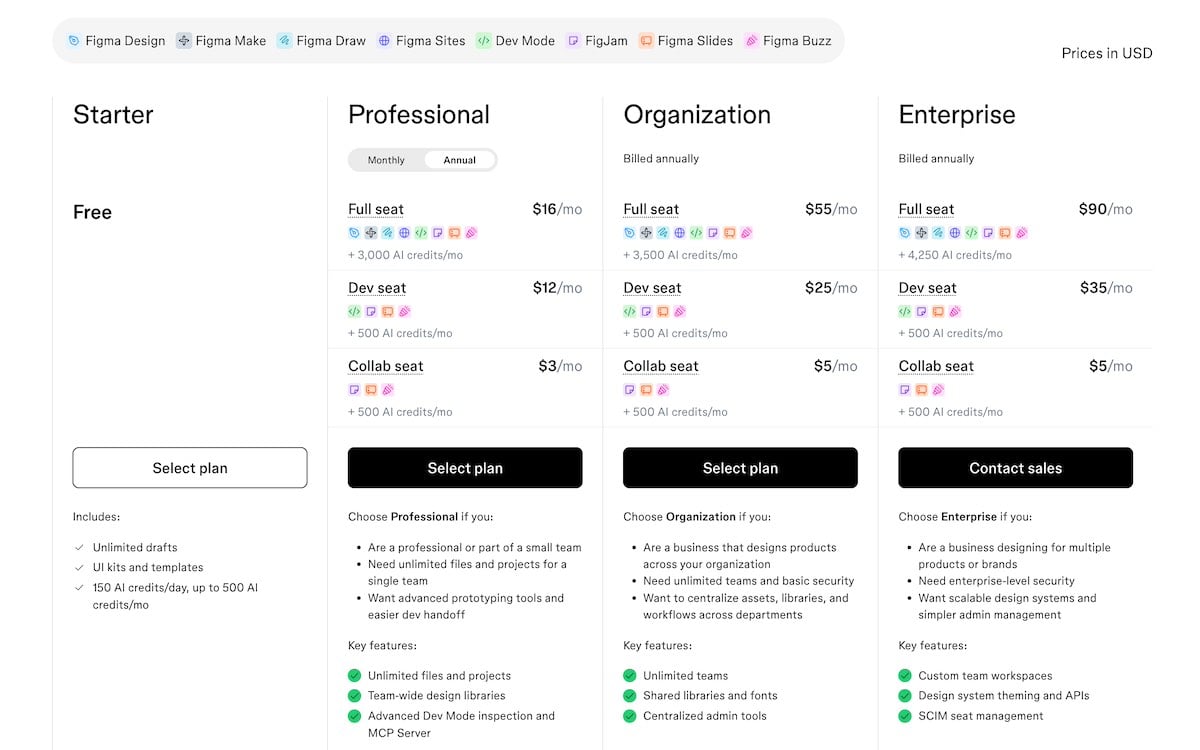Choose Annual billing for Professional plan
The height and width of the screenshot is (750, 1200).
460,160
